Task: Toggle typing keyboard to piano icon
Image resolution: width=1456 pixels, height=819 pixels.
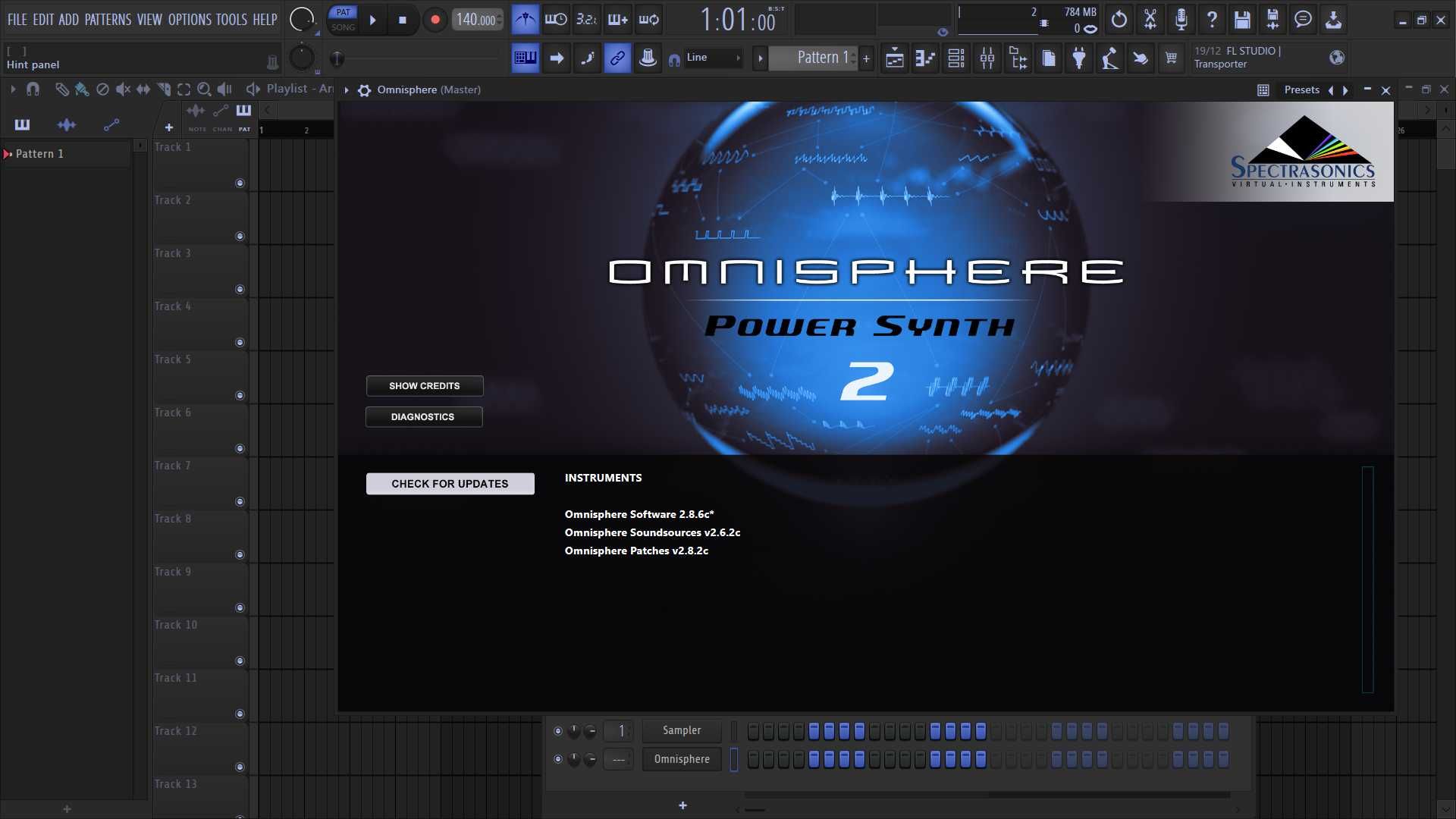Action: [x=525, y=58]
